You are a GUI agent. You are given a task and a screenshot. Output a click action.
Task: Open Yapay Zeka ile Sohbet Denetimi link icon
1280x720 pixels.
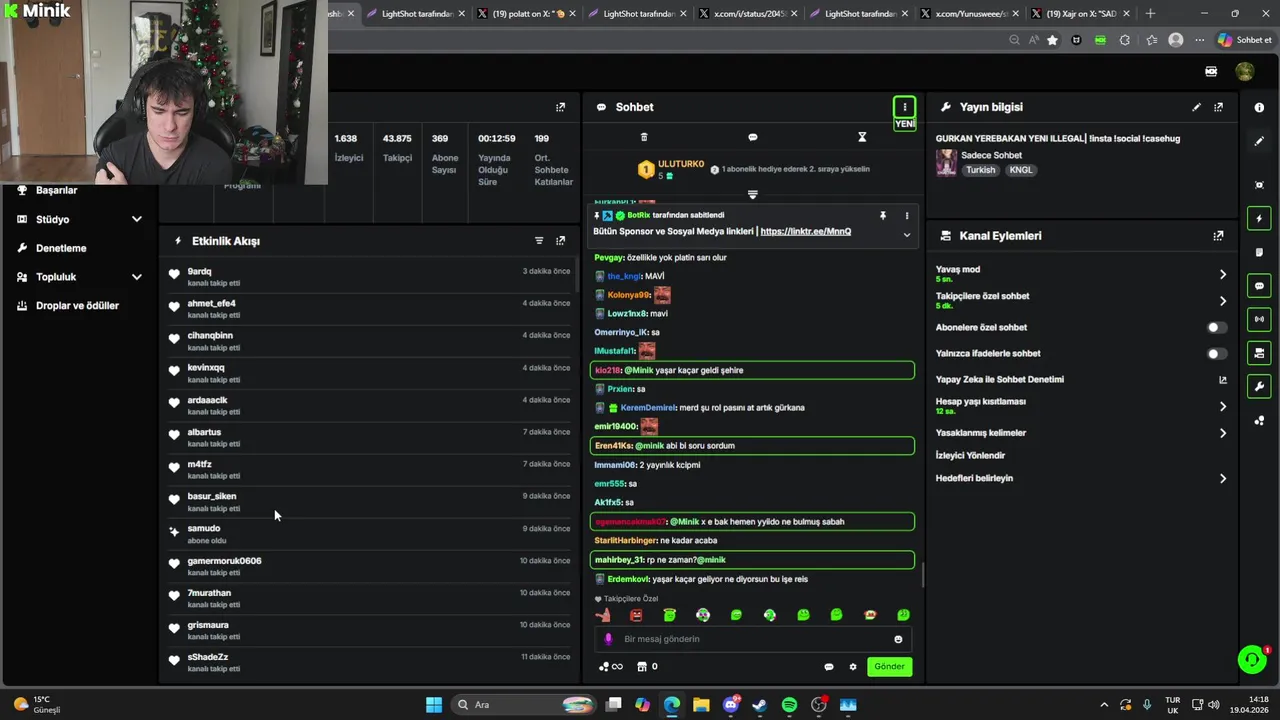pyautogui.click(x=1222, y=380)
